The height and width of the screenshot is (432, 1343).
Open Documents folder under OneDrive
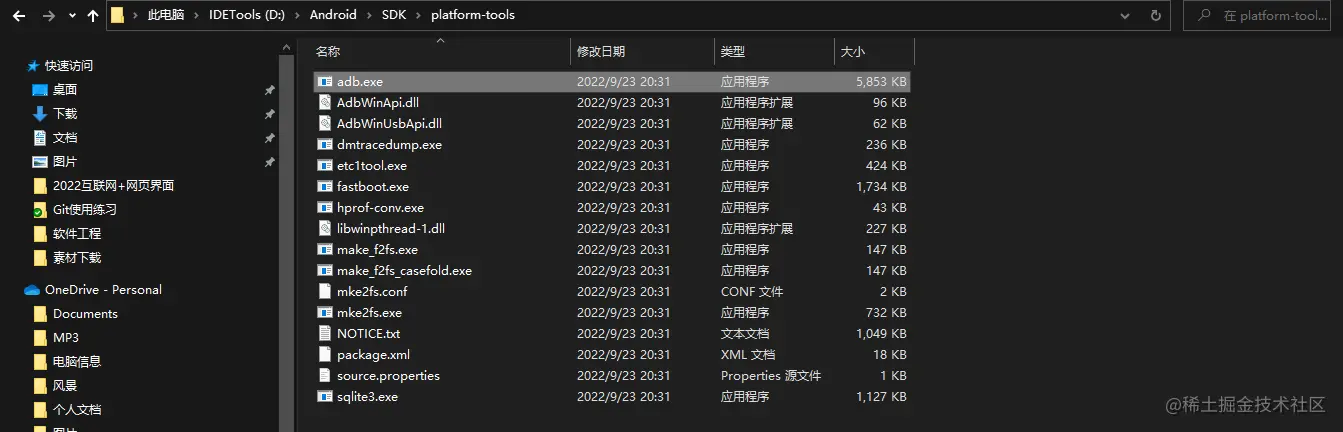tap(85, 314)
